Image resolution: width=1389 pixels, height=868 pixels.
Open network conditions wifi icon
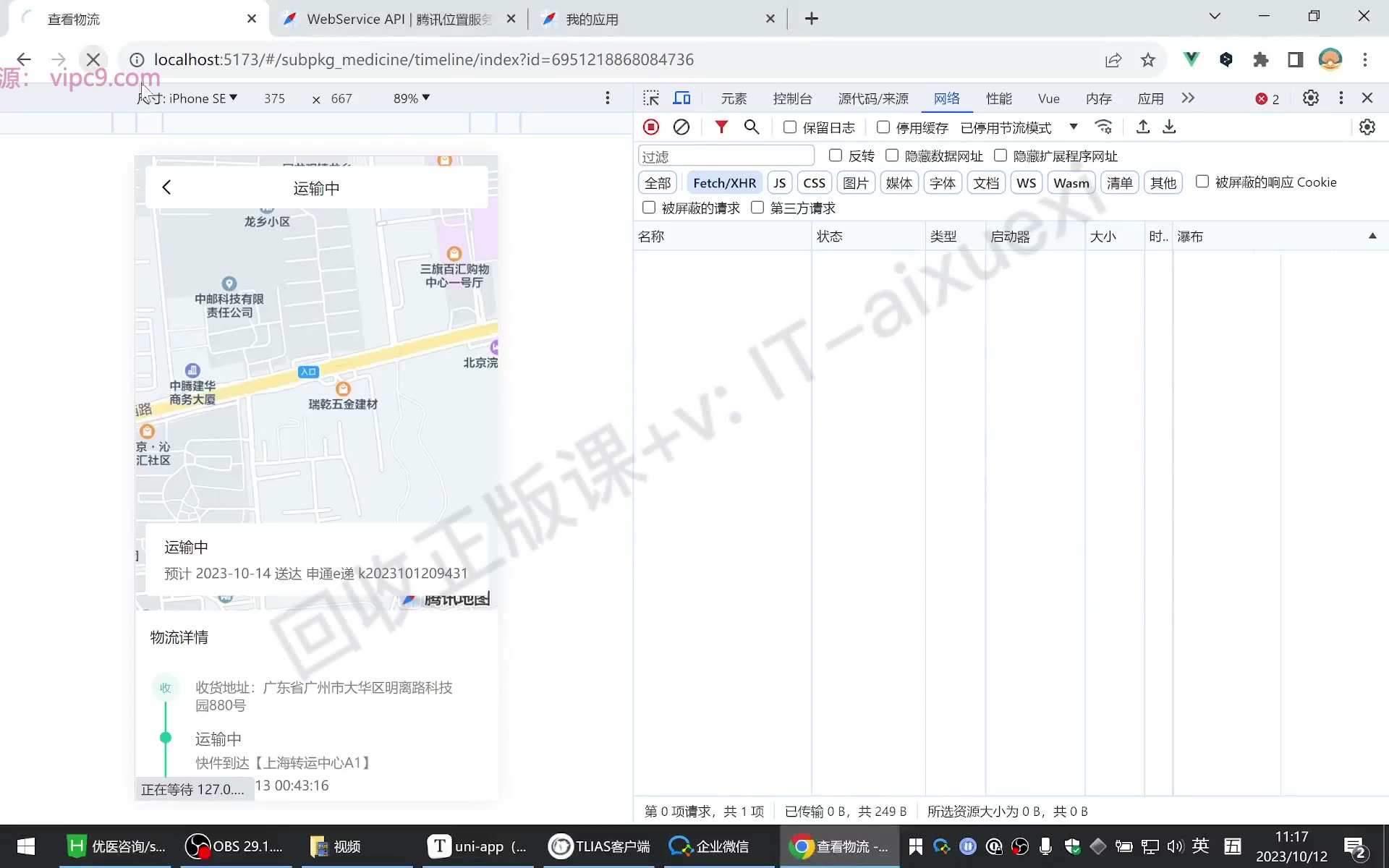pos(1103,127)
